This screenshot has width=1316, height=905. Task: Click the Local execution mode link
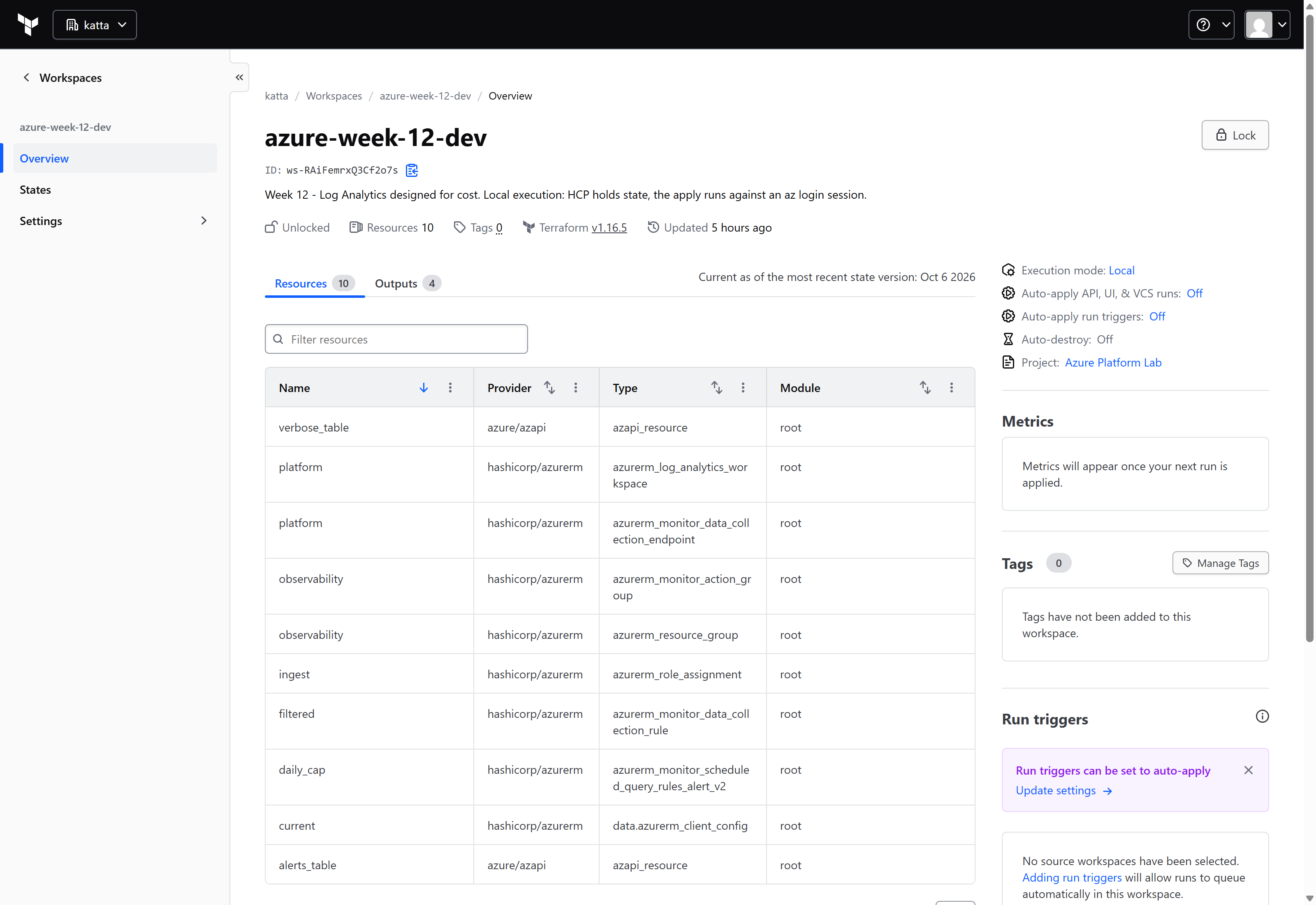point(1121,271)
